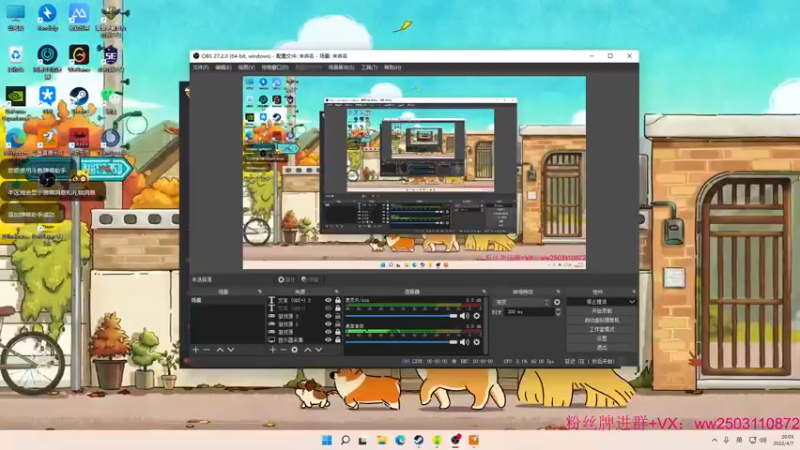This screenshot has height=450, width=800.
Task: Remove the selected scene with the minus icon
Action: click(207, 349)
